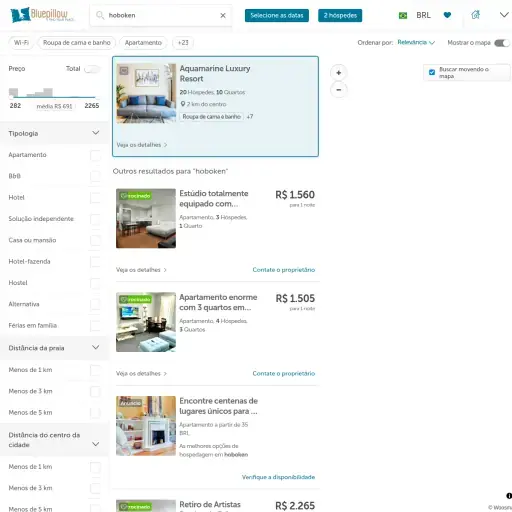Open the +23 more filters chip
This screenshot has width=512, height=512.
pyautogui.click(x=183, y=43)
